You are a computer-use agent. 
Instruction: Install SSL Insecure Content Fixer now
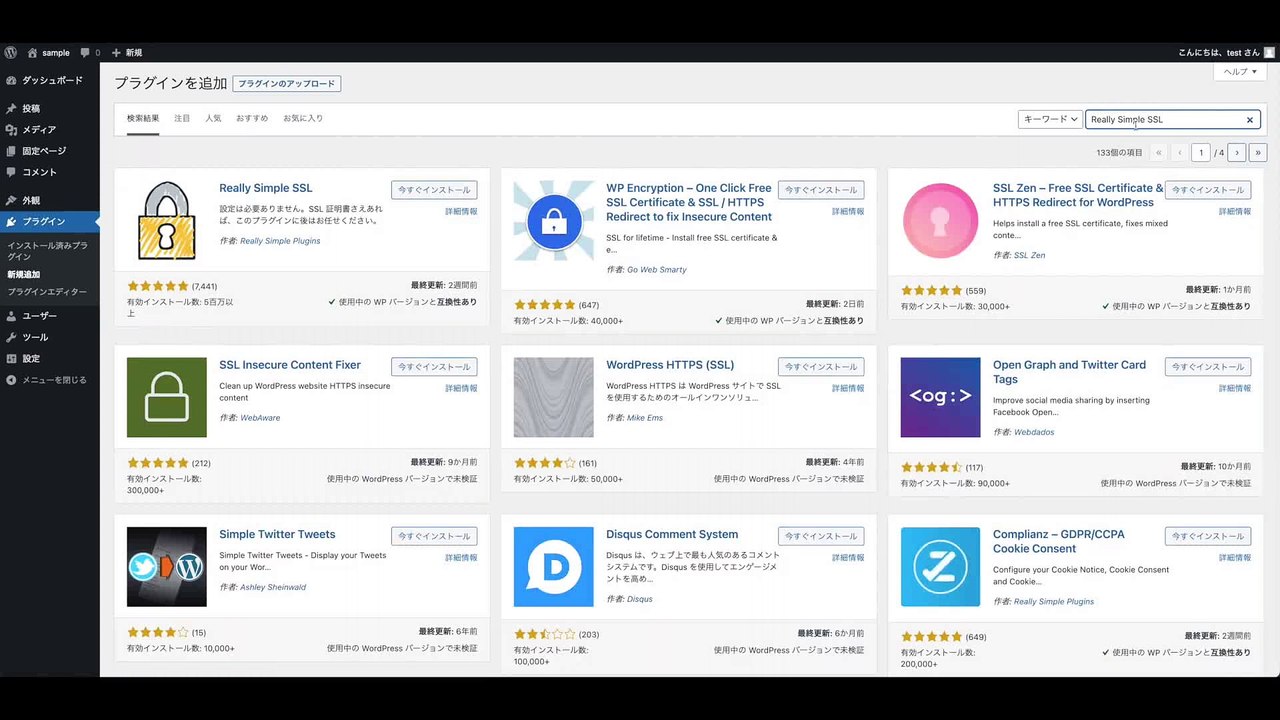click(434, 367)
